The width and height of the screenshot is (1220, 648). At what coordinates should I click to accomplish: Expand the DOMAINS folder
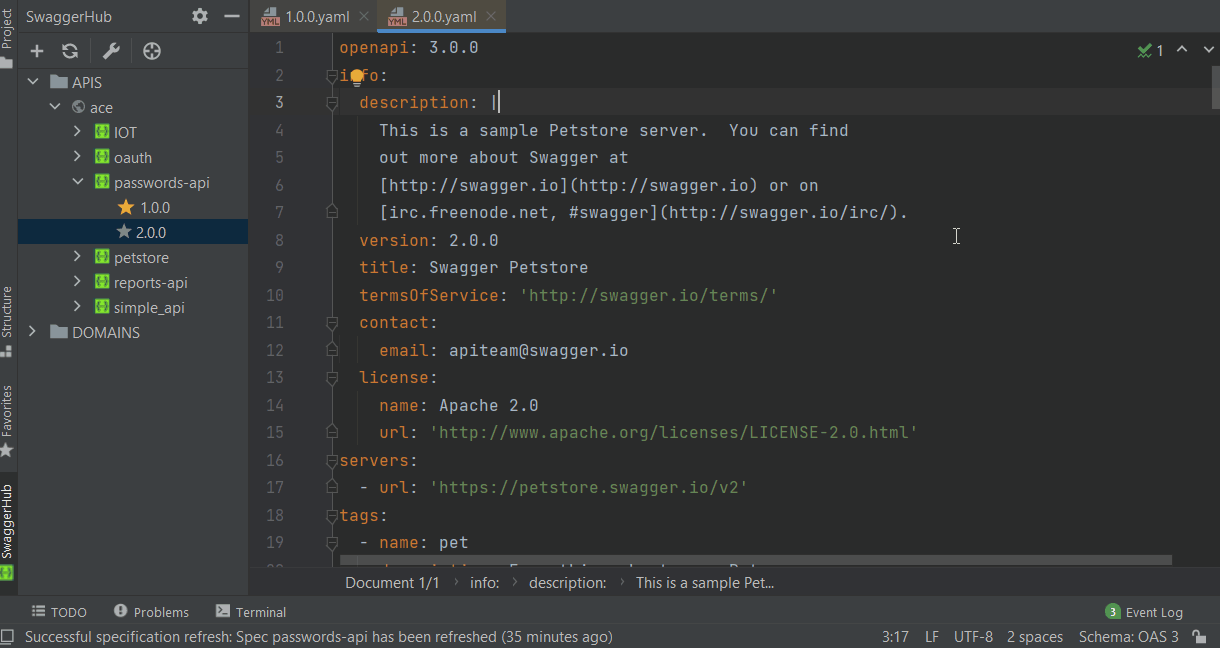click(x=33, y=332)
